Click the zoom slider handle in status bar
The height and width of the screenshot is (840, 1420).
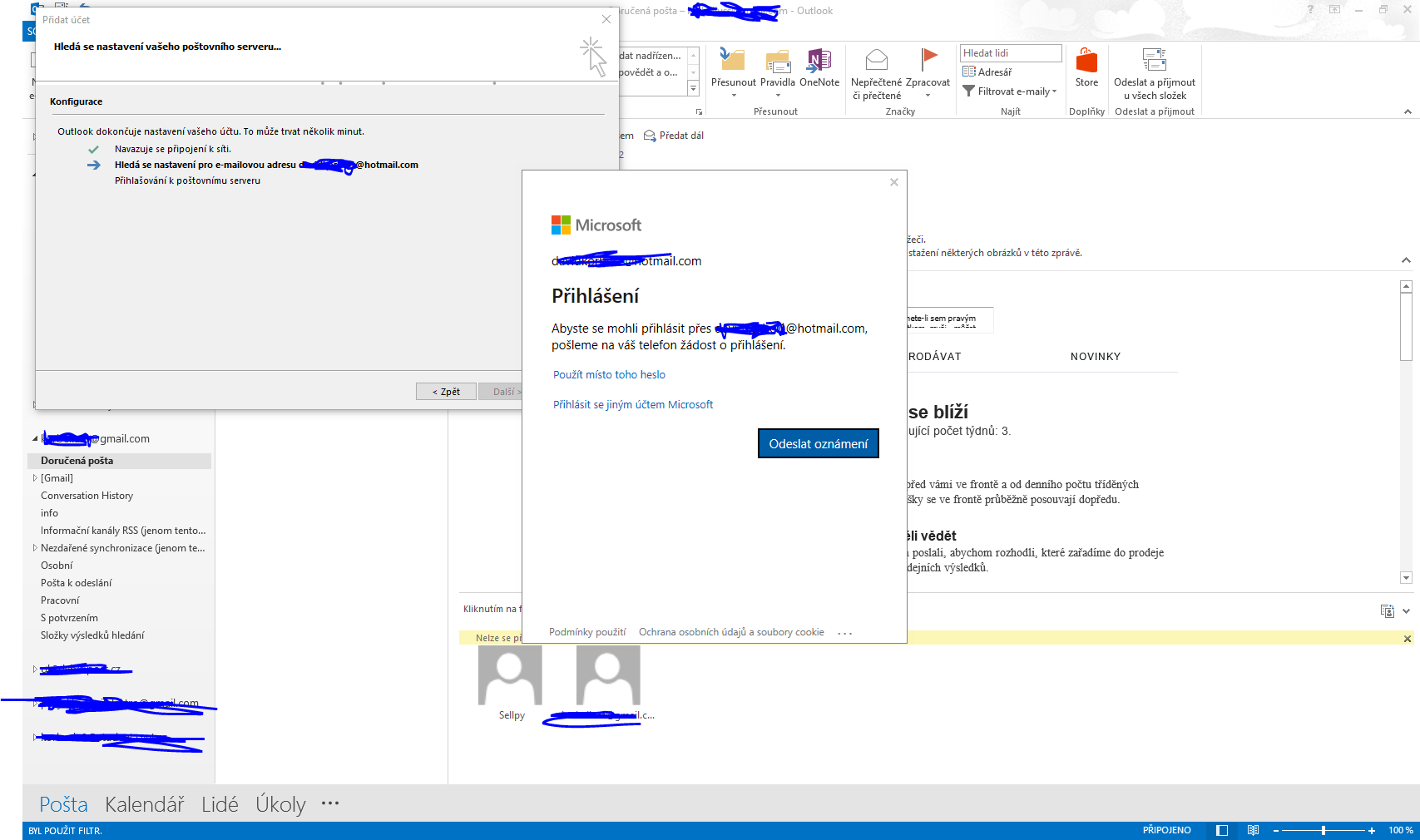1324,830
